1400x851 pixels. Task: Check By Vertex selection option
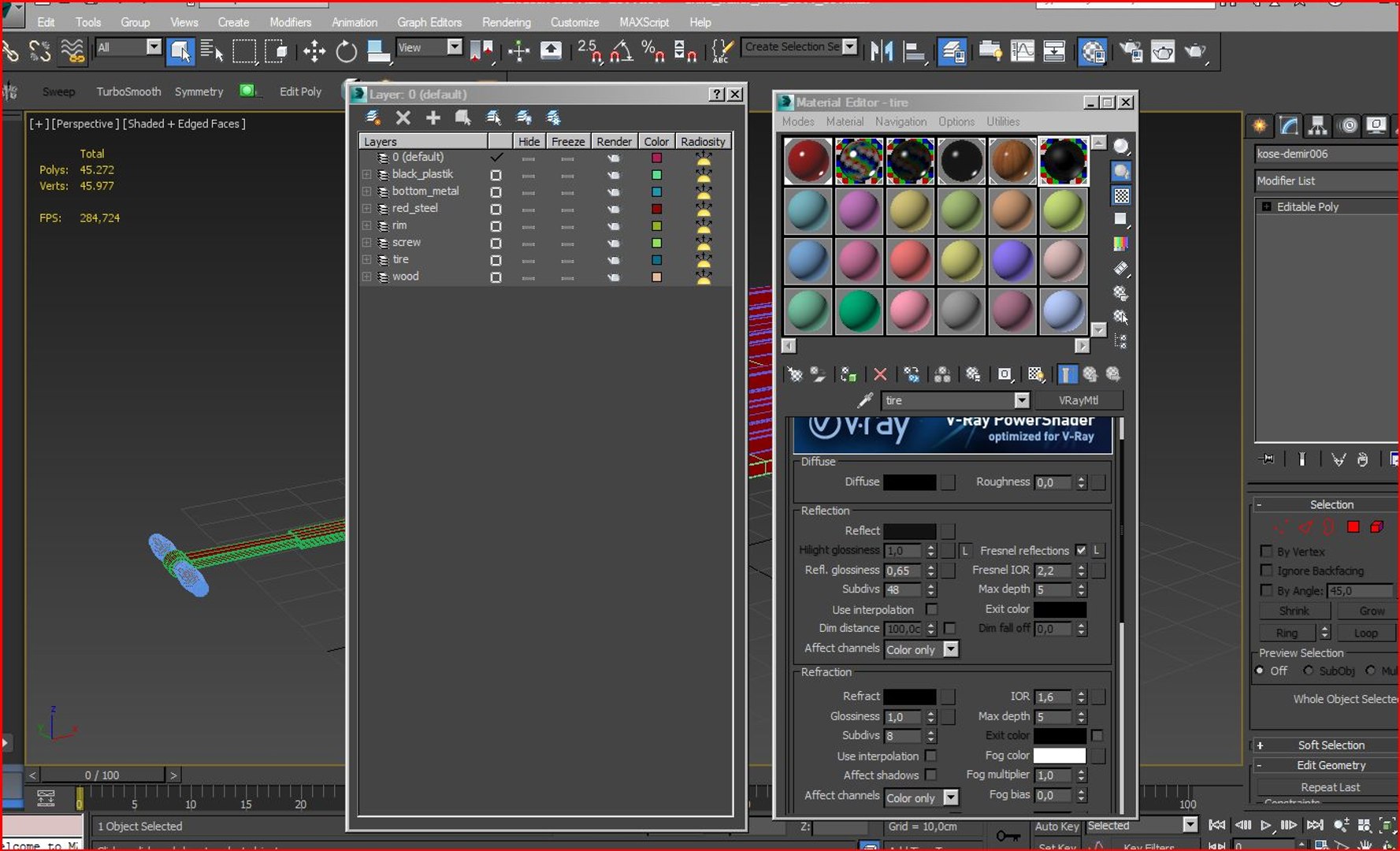pyautogui.click(x=1266, y=551)
